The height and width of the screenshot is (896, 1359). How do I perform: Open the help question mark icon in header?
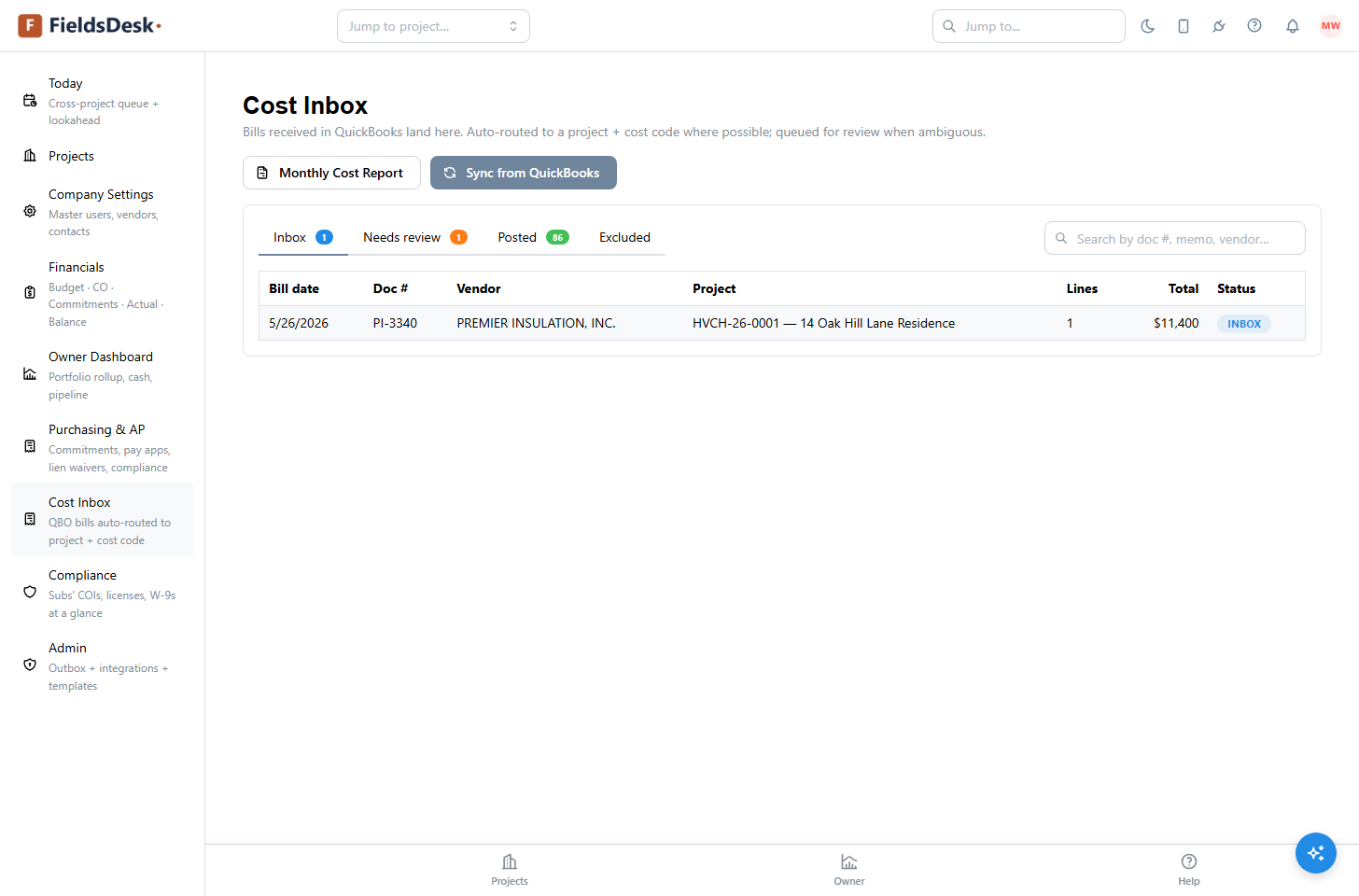tap(1254, 26)
